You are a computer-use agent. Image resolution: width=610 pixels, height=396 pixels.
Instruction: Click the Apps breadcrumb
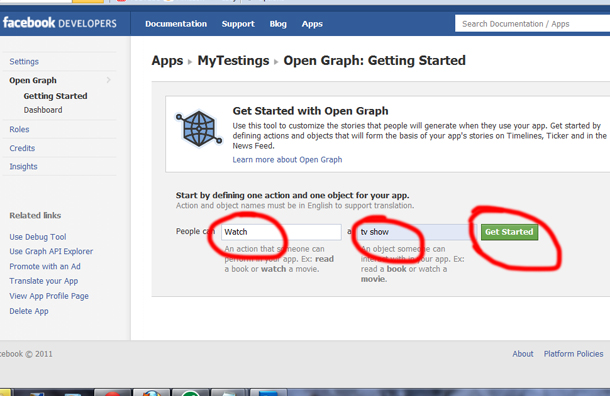167,61
